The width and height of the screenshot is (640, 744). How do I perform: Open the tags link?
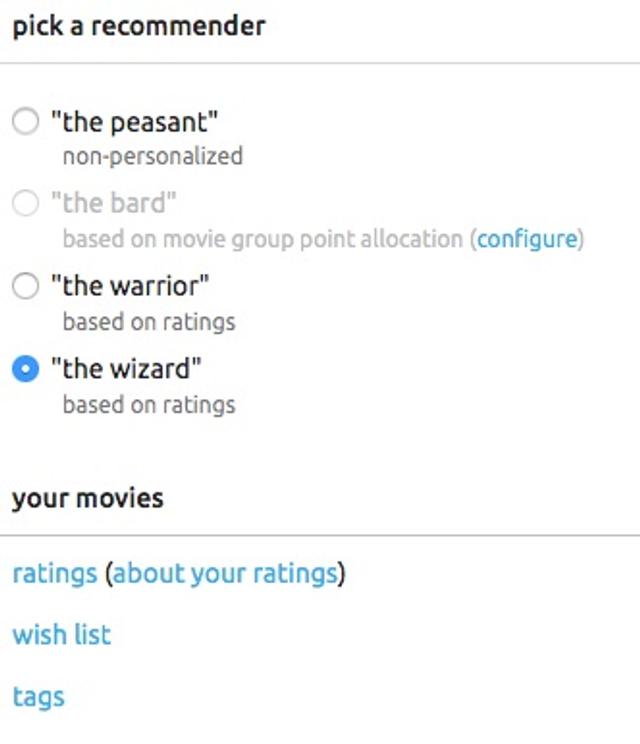(38, 696)
